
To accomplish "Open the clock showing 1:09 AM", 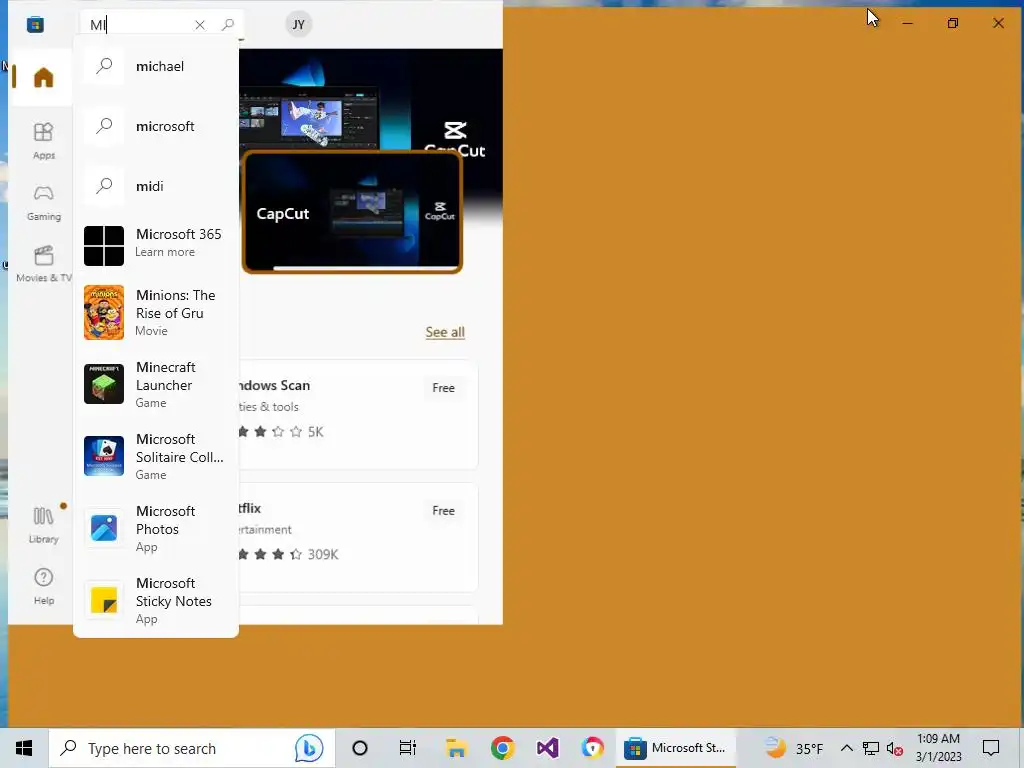I will (938, 748).
